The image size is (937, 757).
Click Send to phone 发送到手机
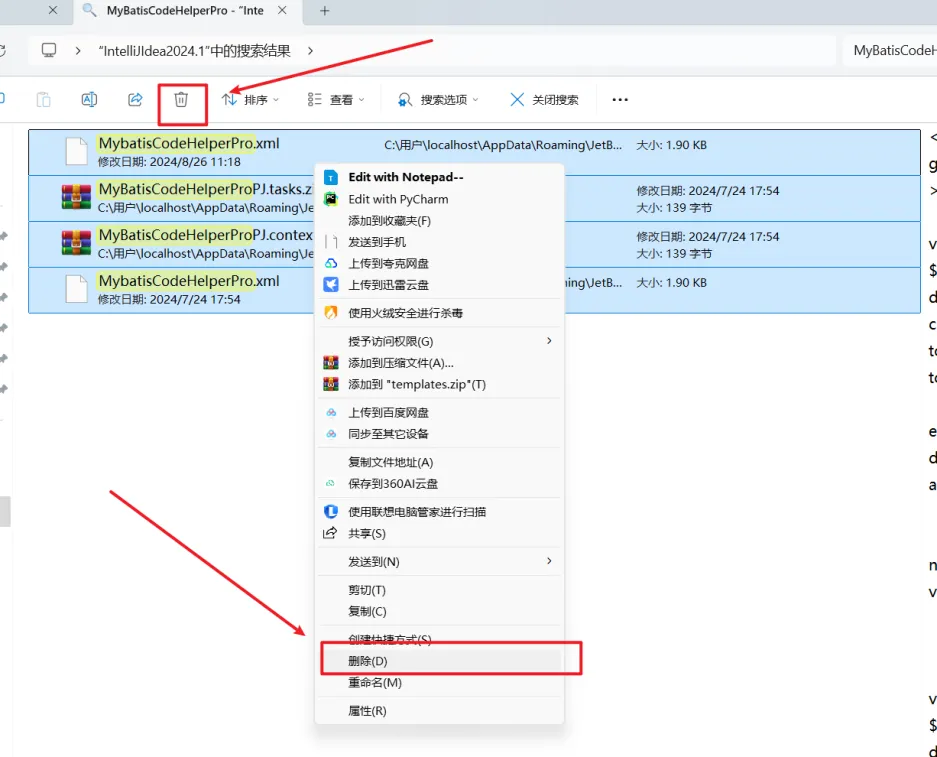(x=439, y=242)
